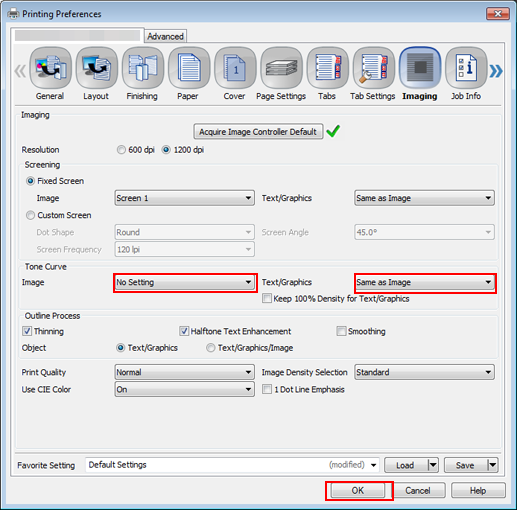The height and width of the screenshot is (510, 517).
Task: Confirm settings with OK
Action: click(x=358, y=490)
